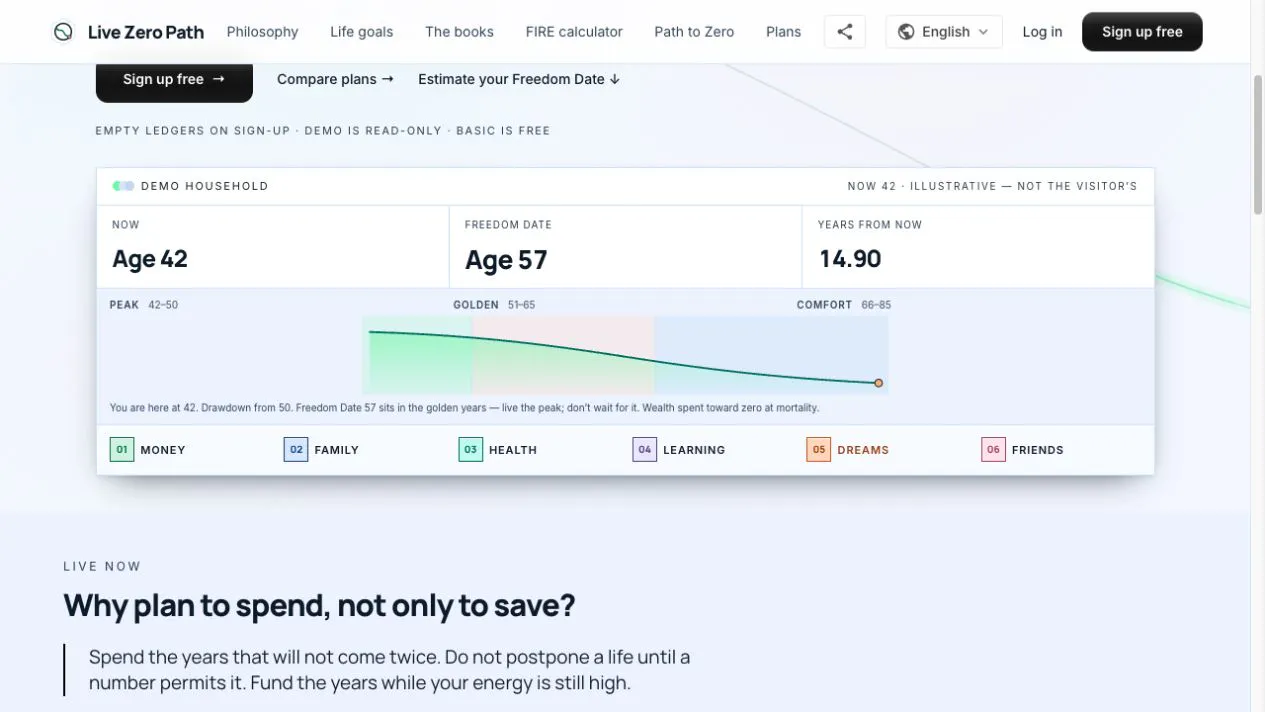1265x712 pixels.
Task: Click the header Sign up free button
Action: [x=1142, y=32]
